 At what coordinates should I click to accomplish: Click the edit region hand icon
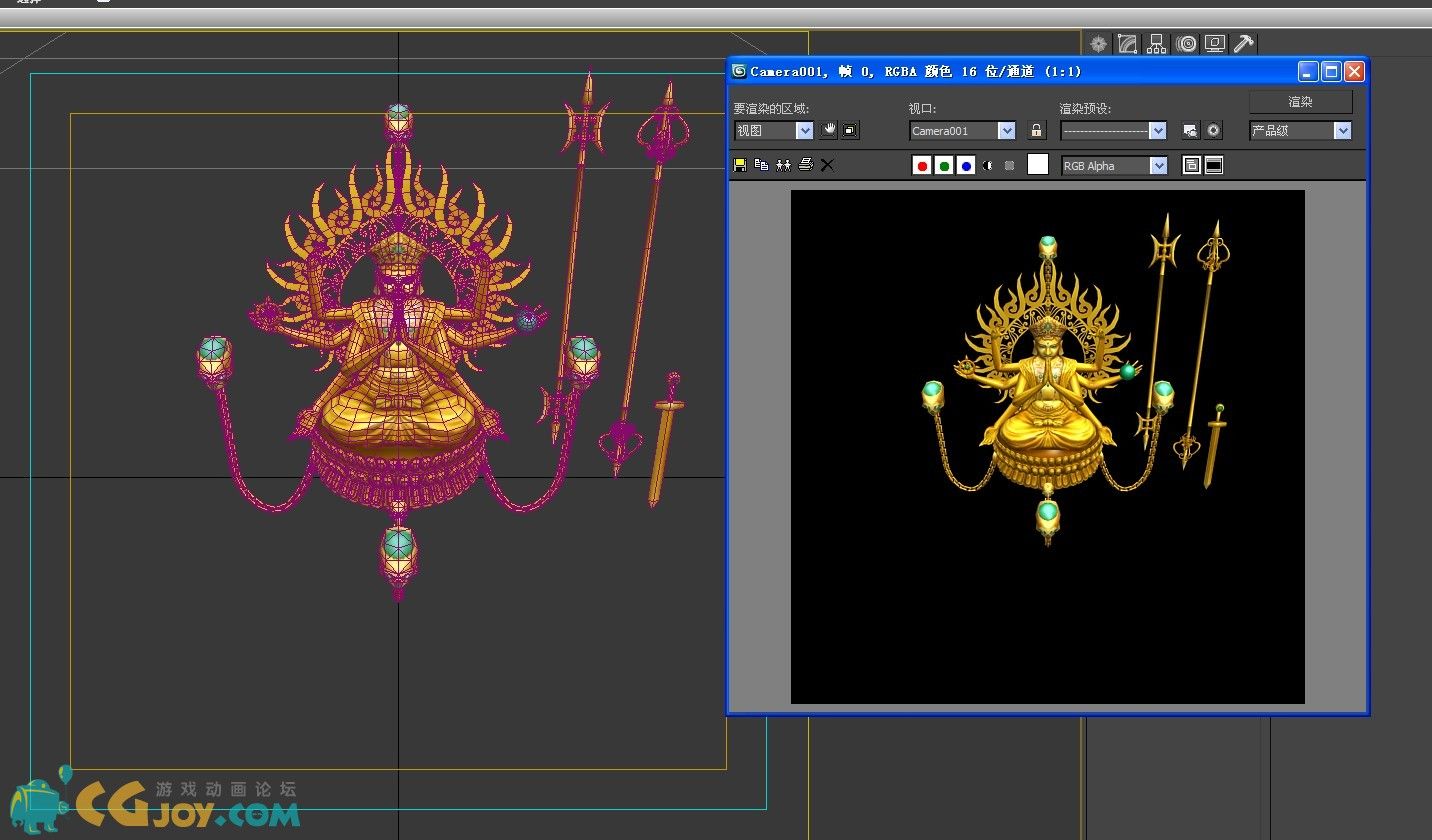point(829,130)
